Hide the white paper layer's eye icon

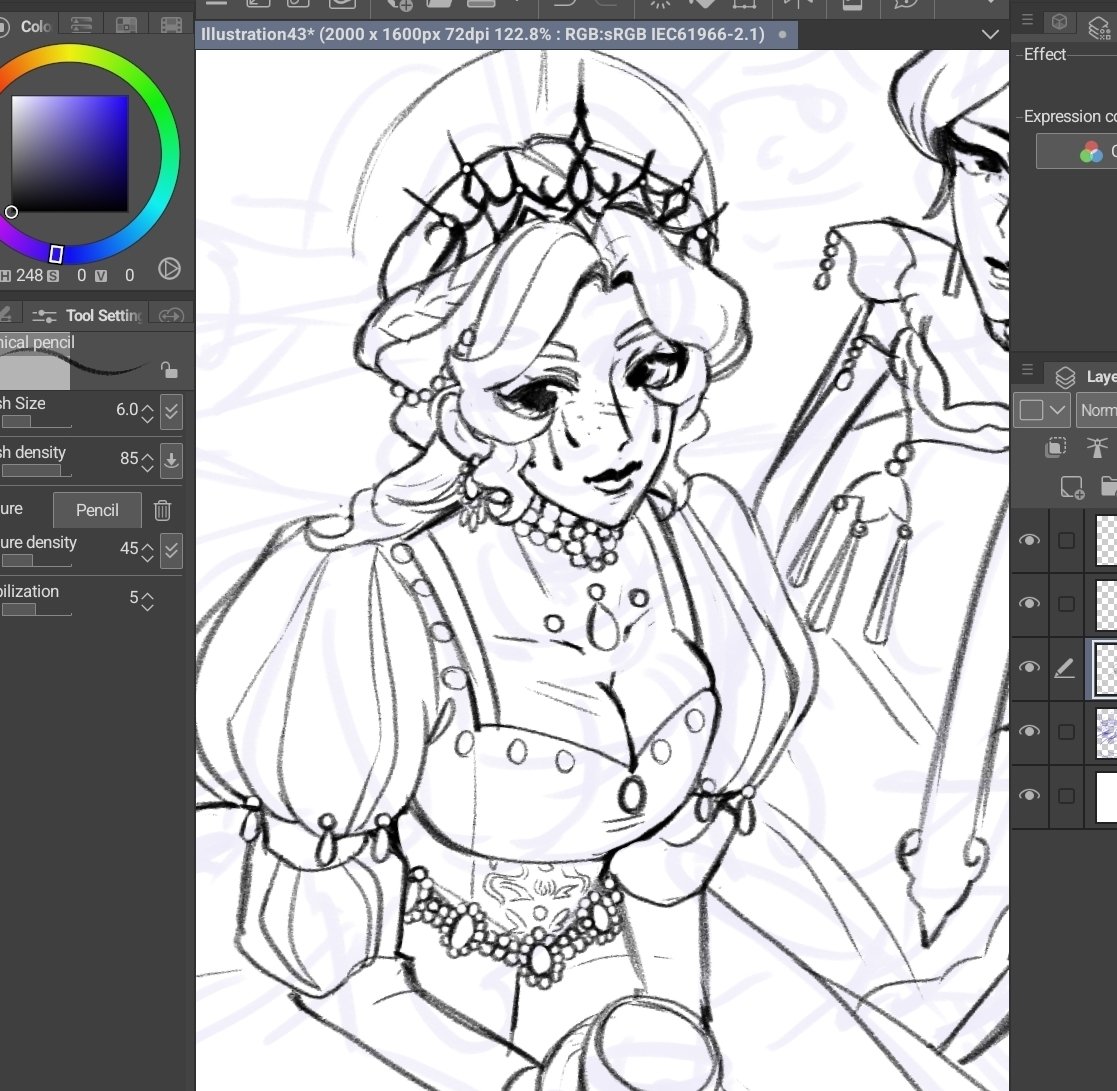tap(1029, 795)
